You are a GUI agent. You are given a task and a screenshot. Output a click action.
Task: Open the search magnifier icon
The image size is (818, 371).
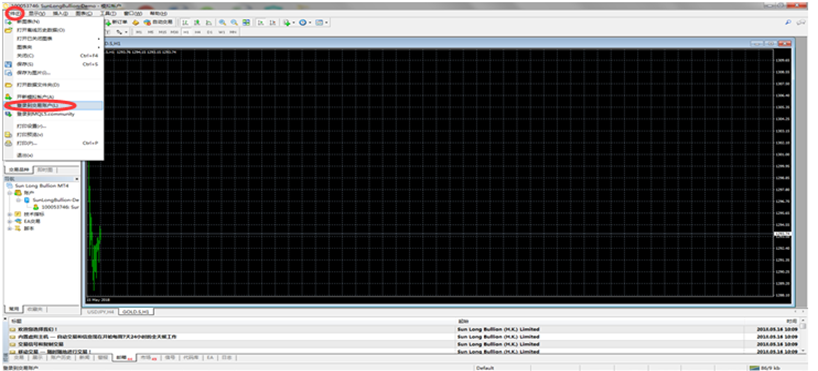click(x=788, y=22)
